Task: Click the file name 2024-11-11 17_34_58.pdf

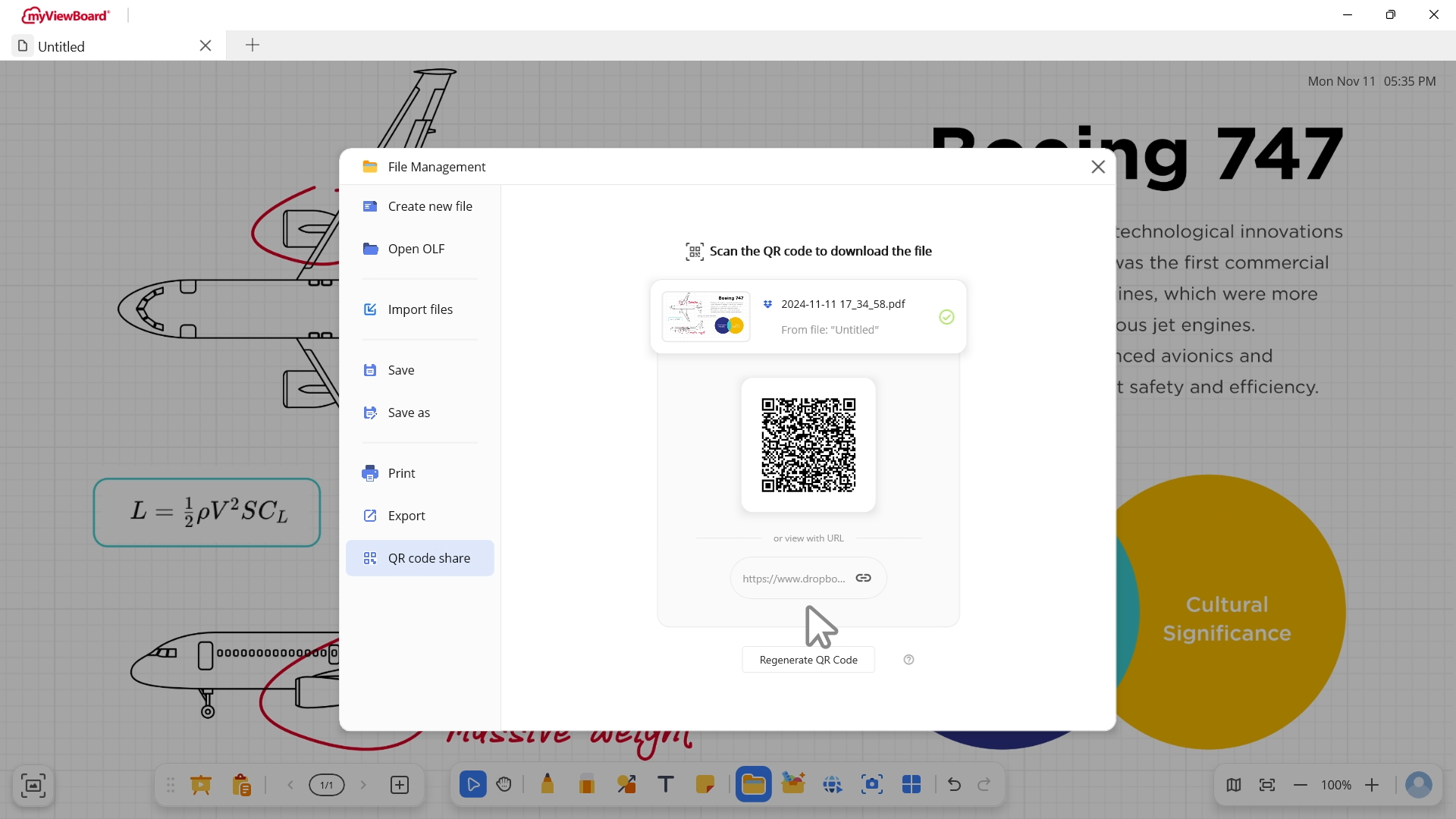Action: click(x=843, y=304)
